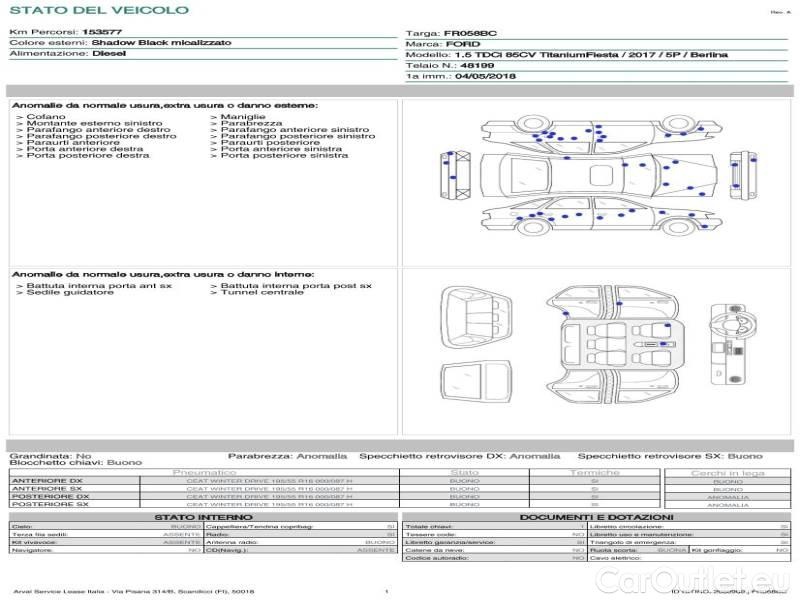The width and height of the screenshot is (800, 600).
Task: Click the sunroof on the roof diagram
Action: [x=601, y=176]
